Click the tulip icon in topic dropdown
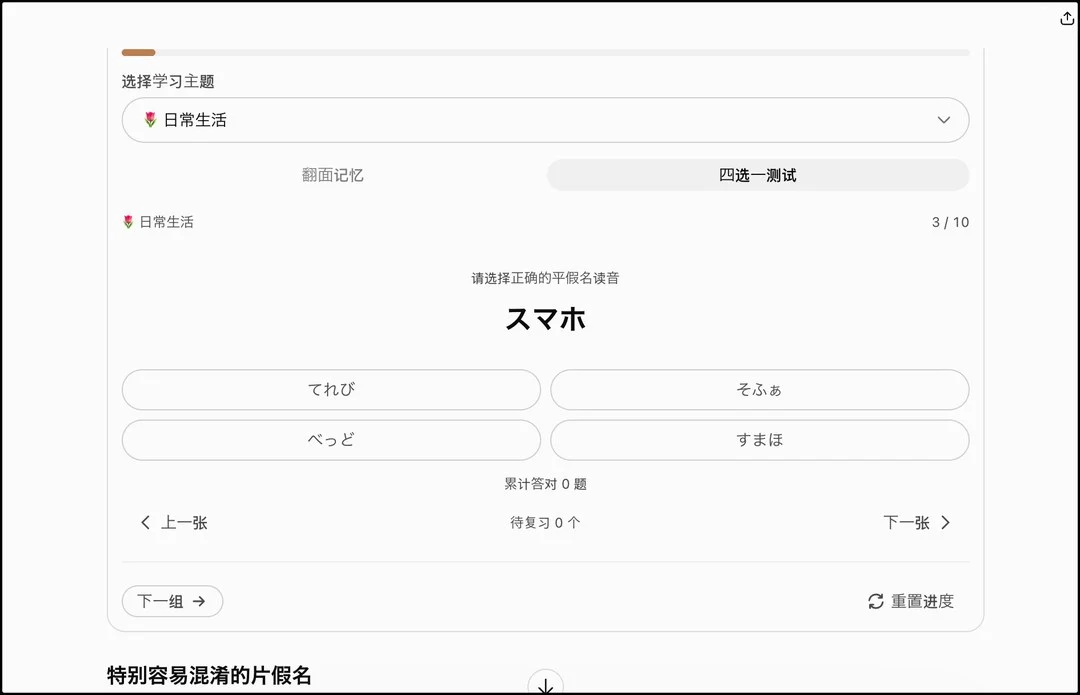The height and width of the screenshot is (695, 1080). tap(150, 120)
